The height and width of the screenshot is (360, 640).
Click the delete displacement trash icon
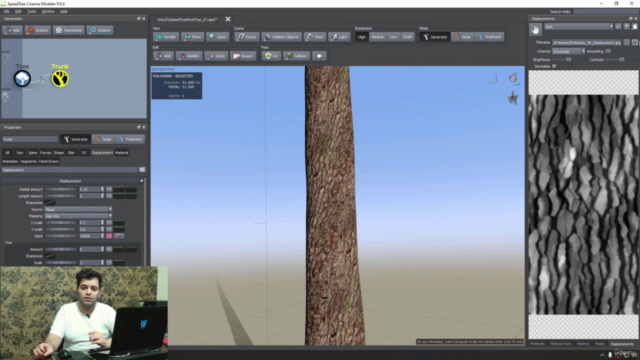pos(635,27)
